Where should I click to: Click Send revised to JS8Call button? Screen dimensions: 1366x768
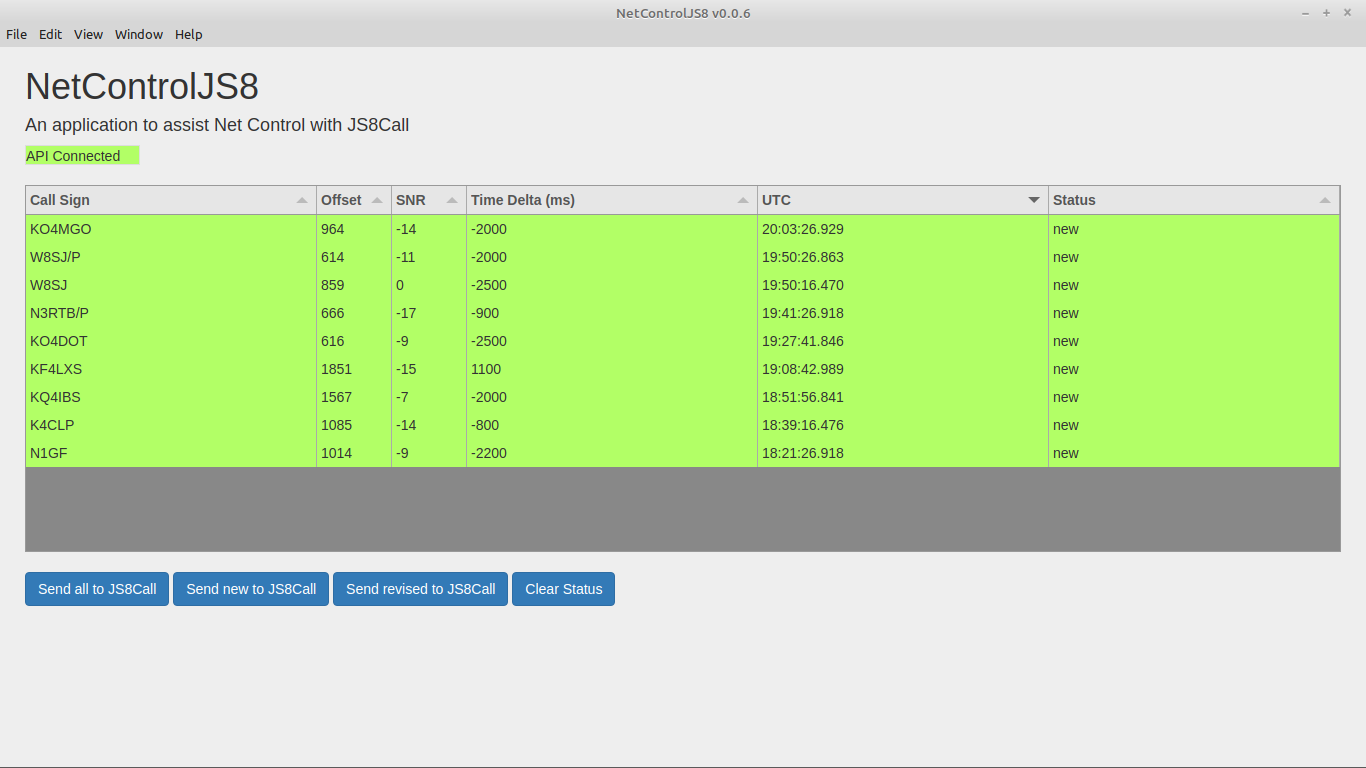(x=420, y=589)
